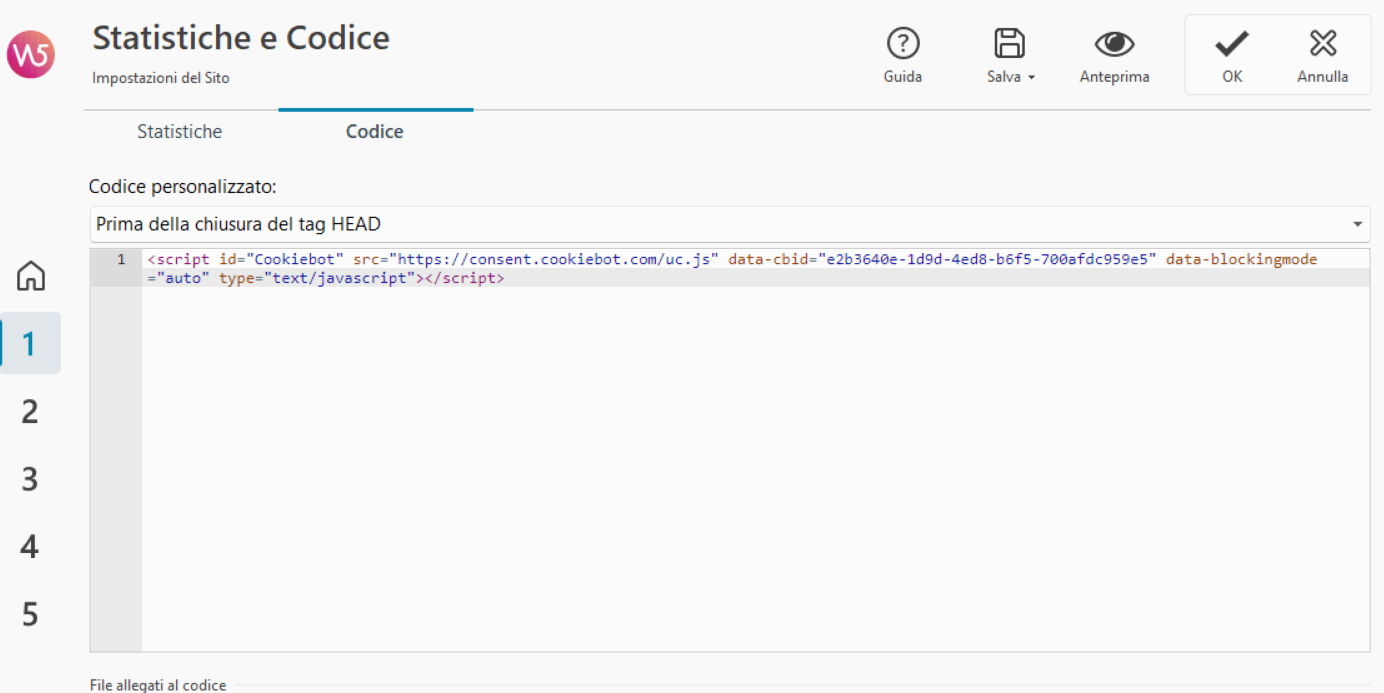Click line 1 in the code editor
This screenshot has height=693, width=1384.
pyautogui.click(x=119, y=258)
